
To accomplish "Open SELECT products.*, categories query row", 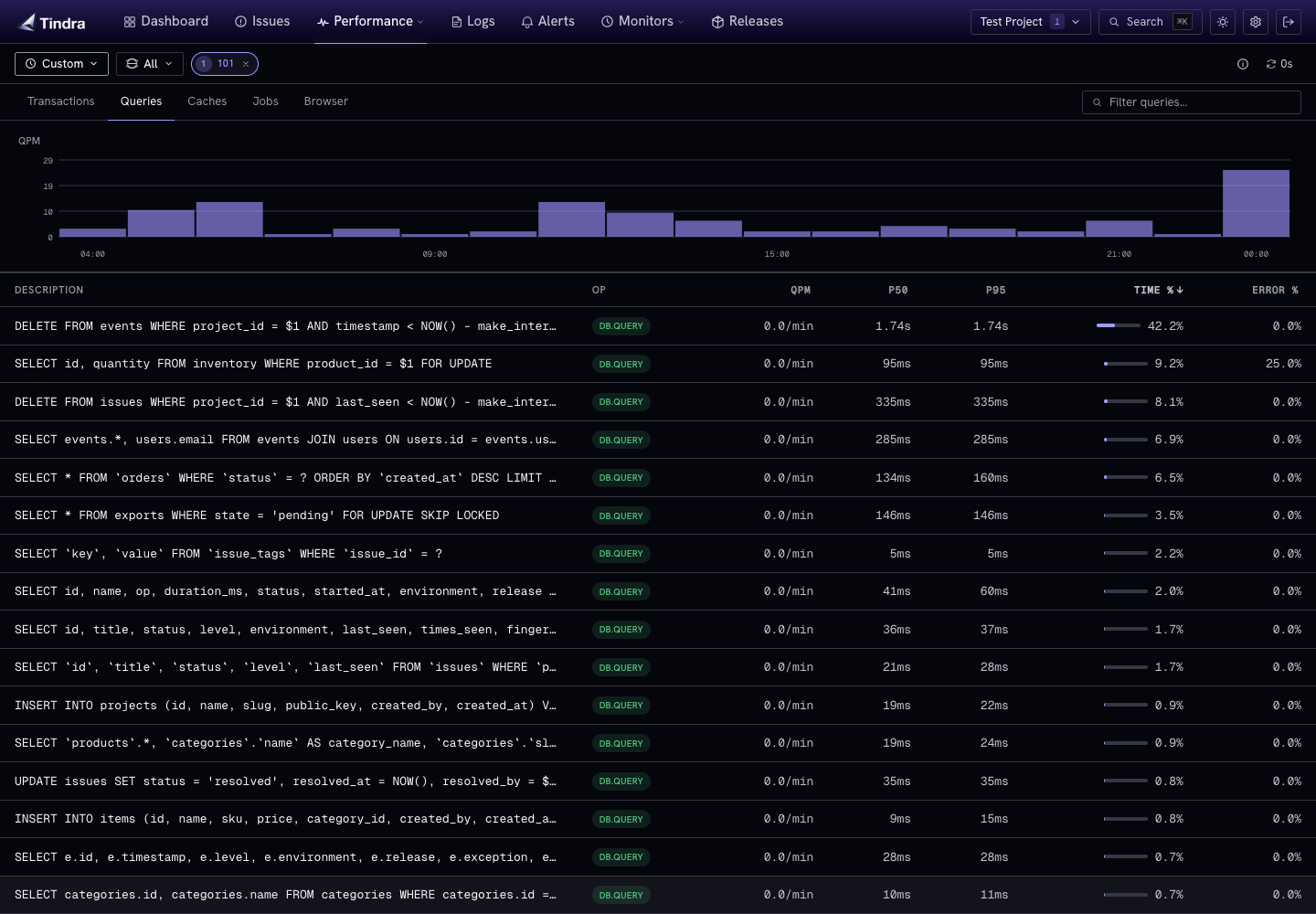I will 658,743.
